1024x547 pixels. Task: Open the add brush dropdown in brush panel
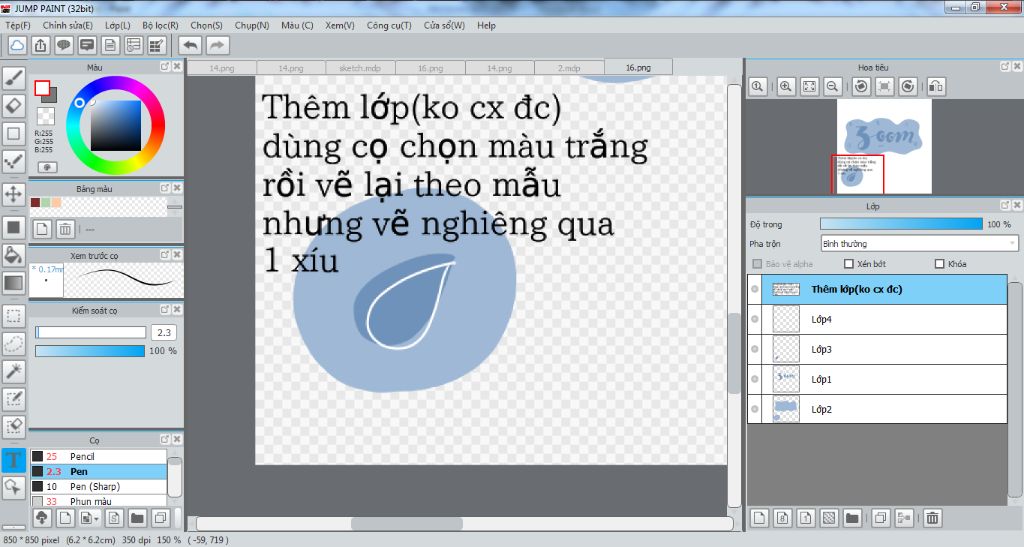point(89,518)
